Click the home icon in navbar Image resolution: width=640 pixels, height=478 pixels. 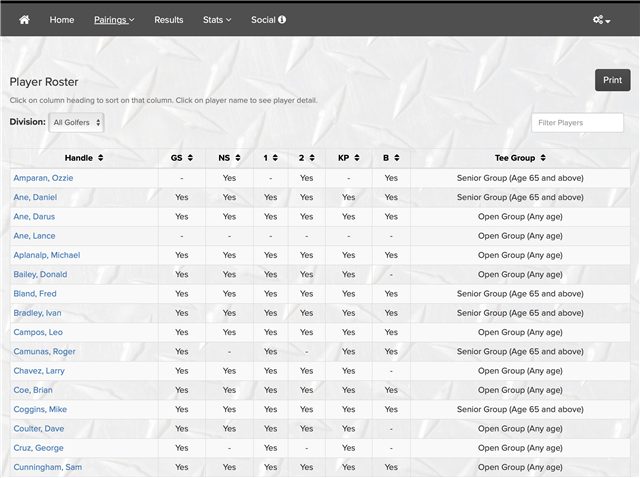pyautogui.click(x=24, y=19)
